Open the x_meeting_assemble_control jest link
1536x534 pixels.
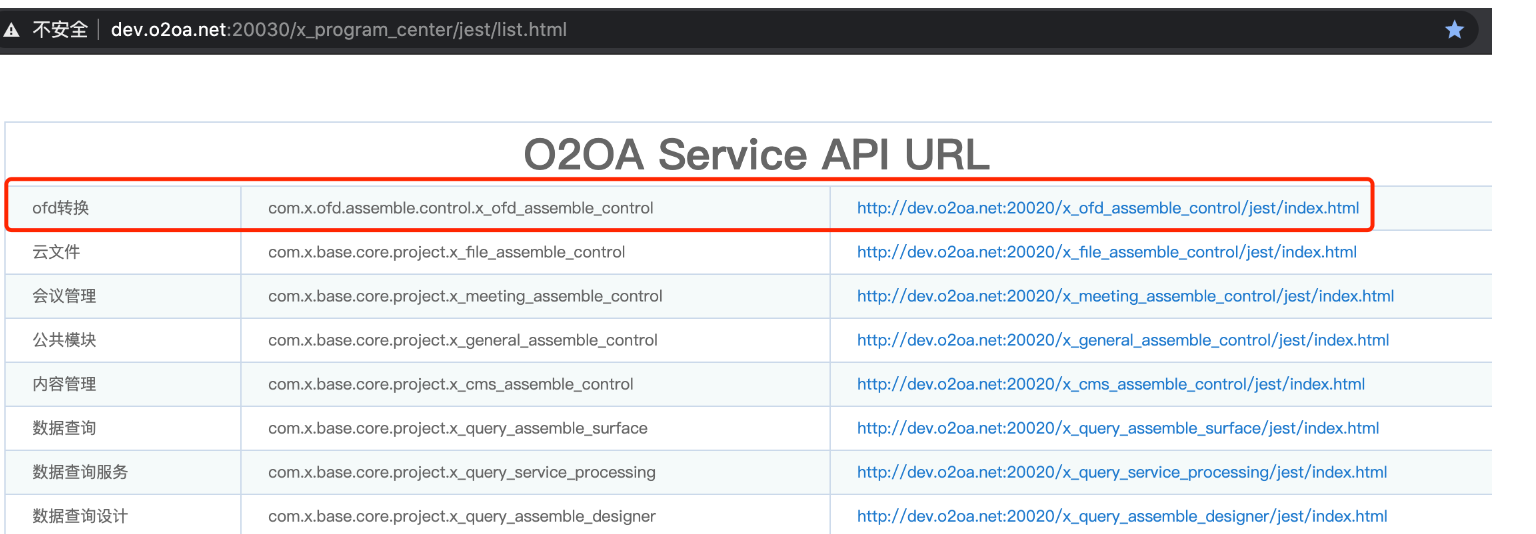click(1125, 296)
